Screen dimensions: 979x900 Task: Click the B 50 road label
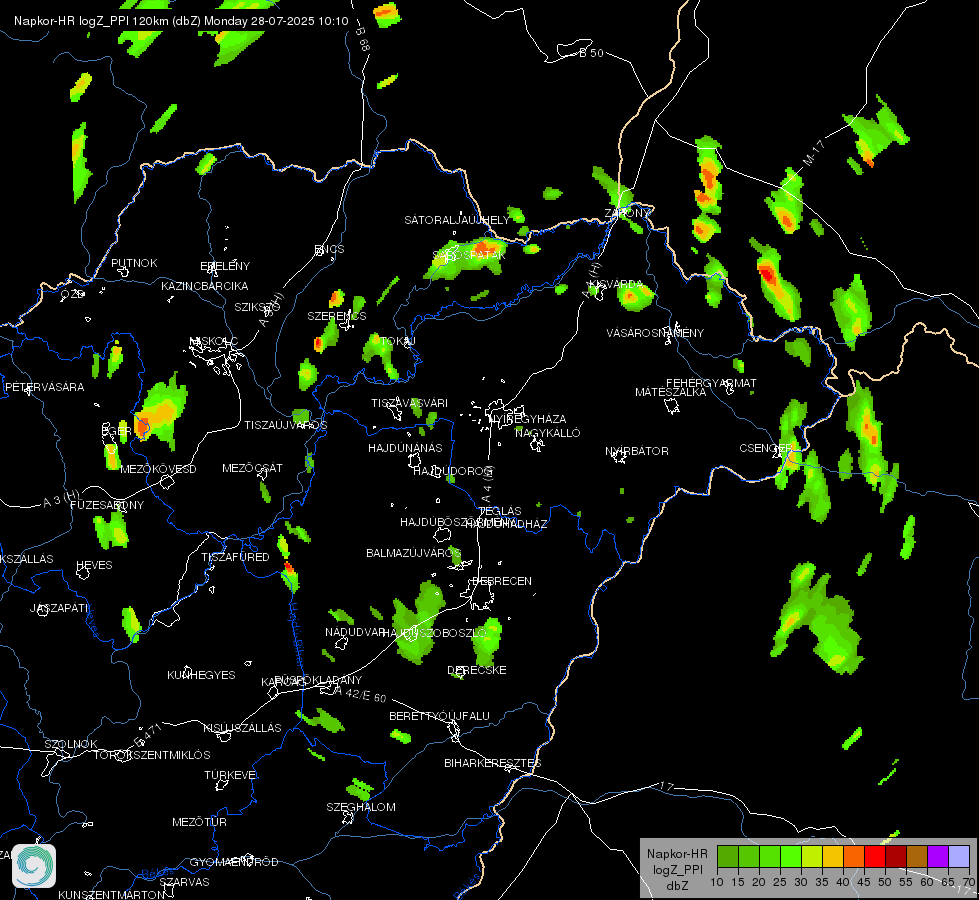click(x=591, y=53)
